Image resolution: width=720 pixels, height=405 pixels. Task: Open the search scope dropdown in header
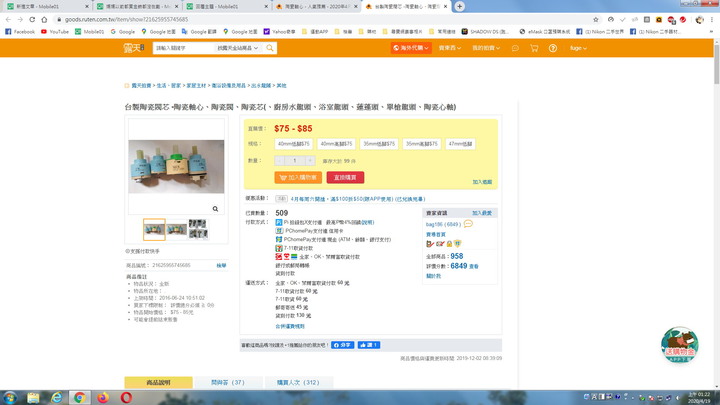pyautogui.click(x=238, y=48)
